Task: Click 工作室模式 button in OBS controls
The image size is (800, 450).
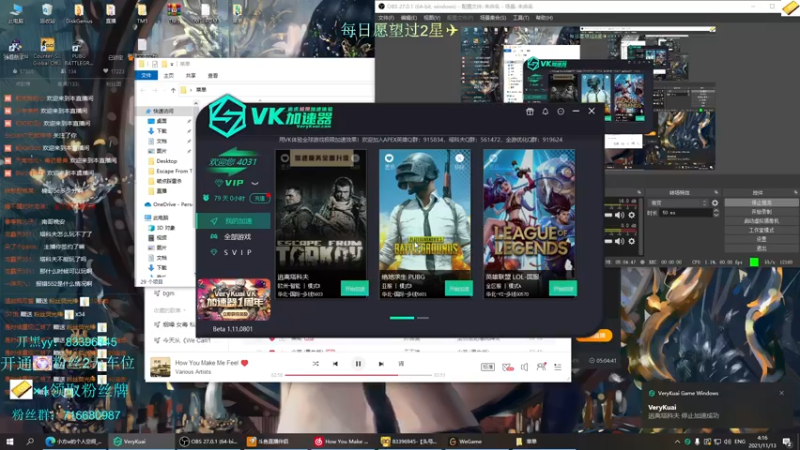Action: (761, 230)
